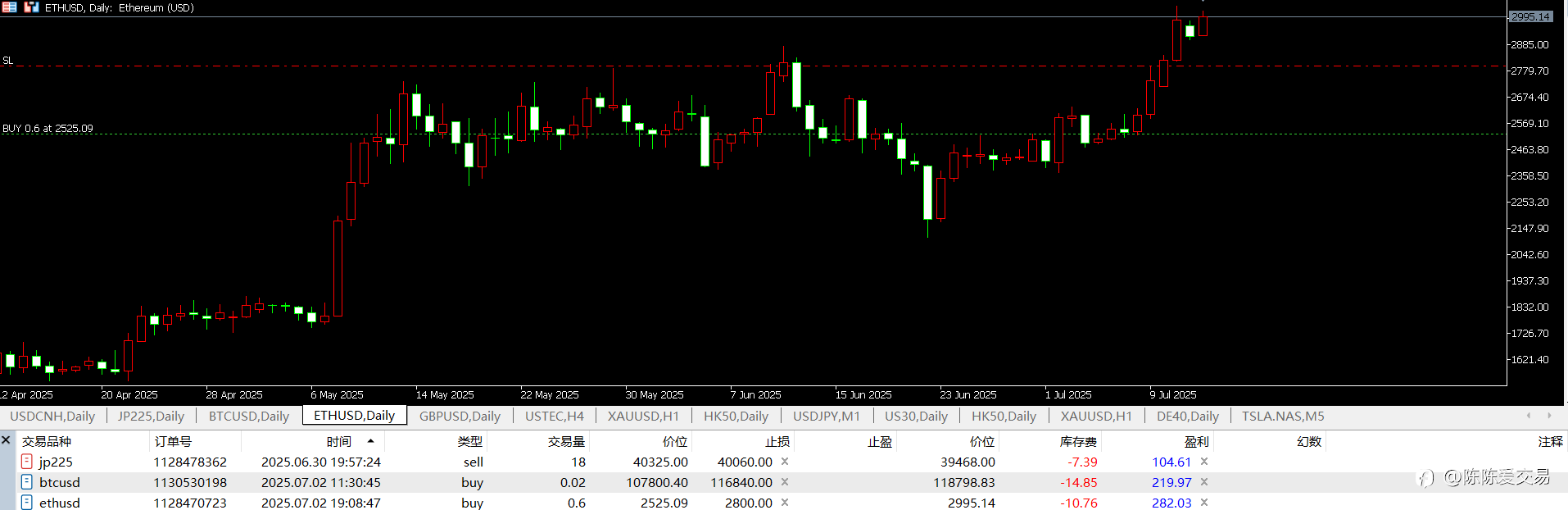Viewport: 1568px width, 510px height.
Task: Select the BTCUSD,Daily chart tab
Action: [249, 416]
